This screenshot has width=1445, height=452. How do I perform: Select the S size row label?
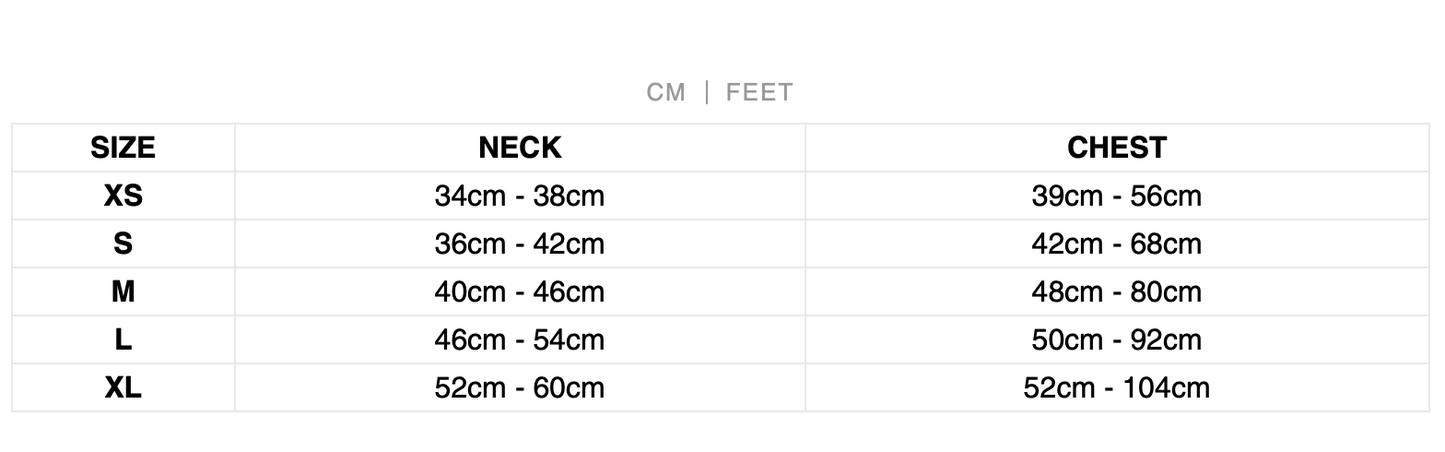(x=123, y=244)
